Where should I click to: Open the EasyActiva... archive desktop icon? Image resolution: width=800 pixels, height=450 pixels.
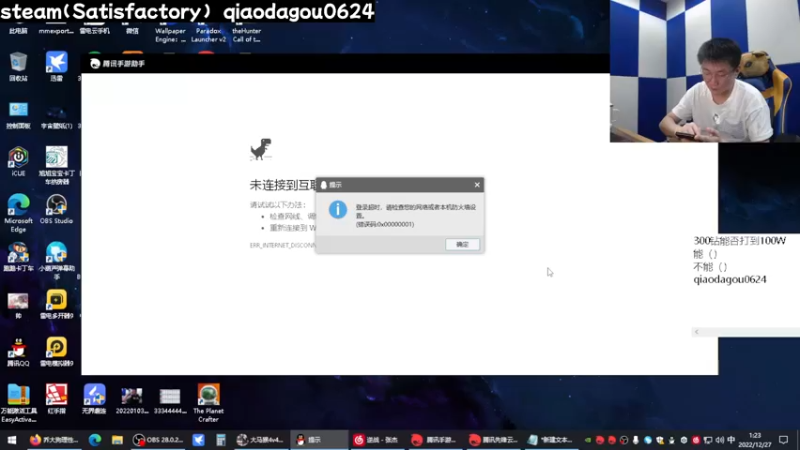click(18, 403)
